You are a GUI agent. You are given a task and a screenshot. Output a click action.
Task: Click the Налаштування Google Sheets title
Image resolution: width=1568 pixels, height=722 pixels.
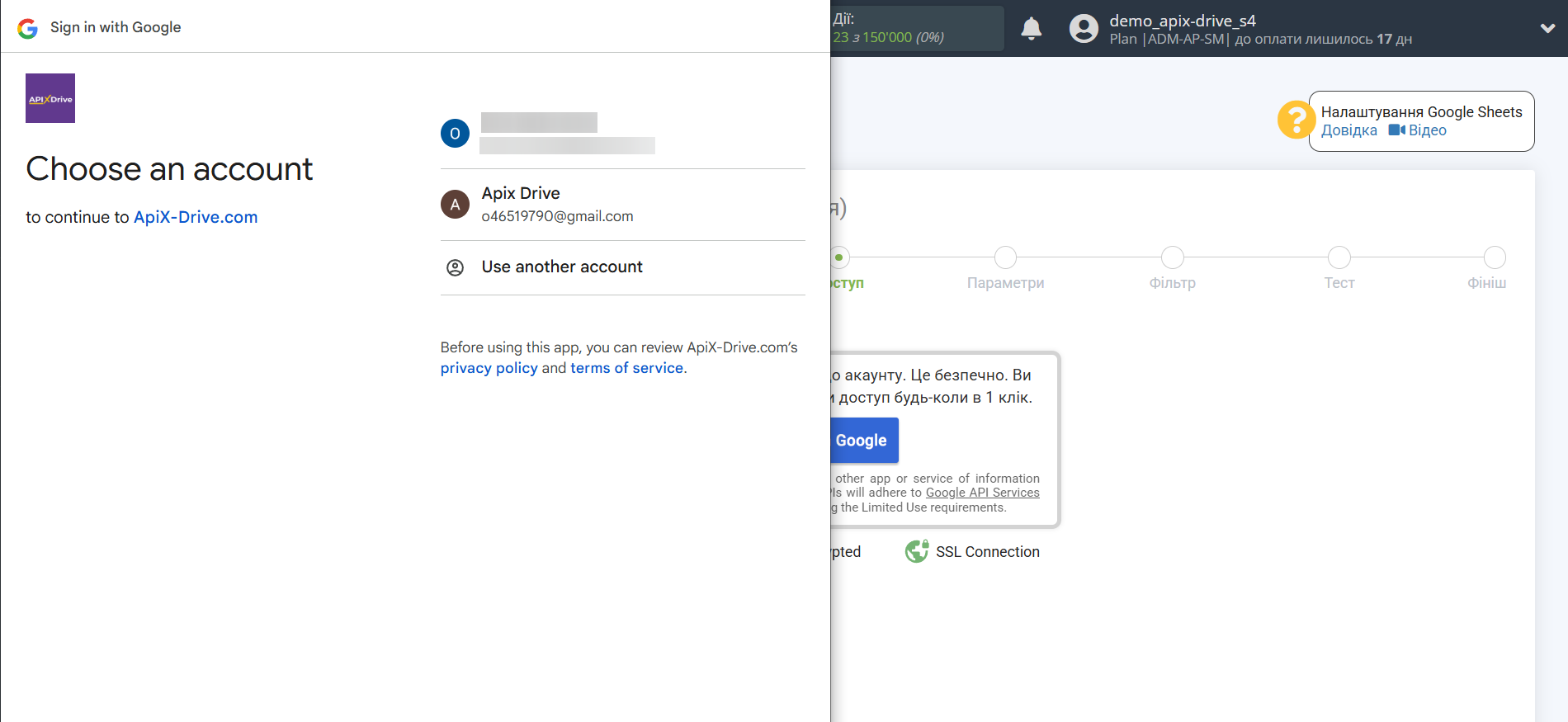pyautogui.click(x=1422, y=112)
